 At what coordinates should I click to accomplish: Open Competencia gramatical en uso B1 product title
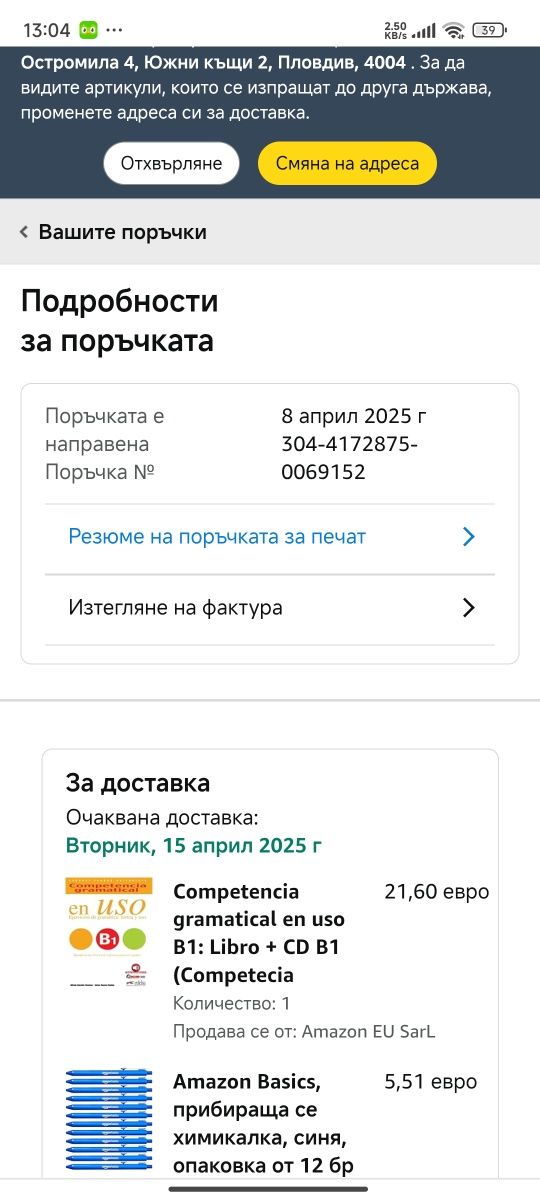(x=259, y=933)
